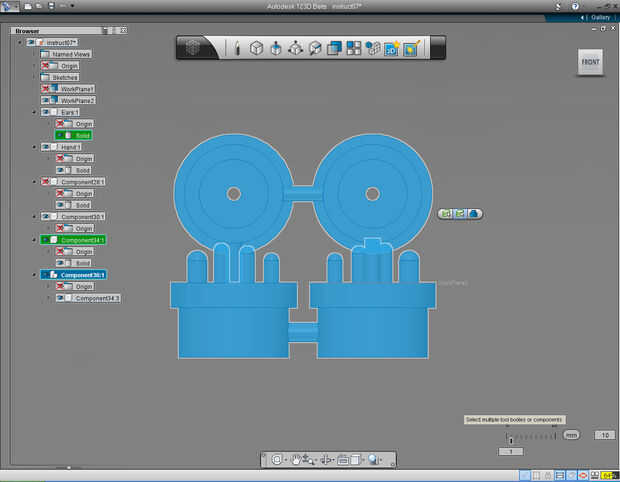This screenshot has width=620, height=482.
Task: Open the Measure/Inspect cube tool icon
Action: coord(315,48)
